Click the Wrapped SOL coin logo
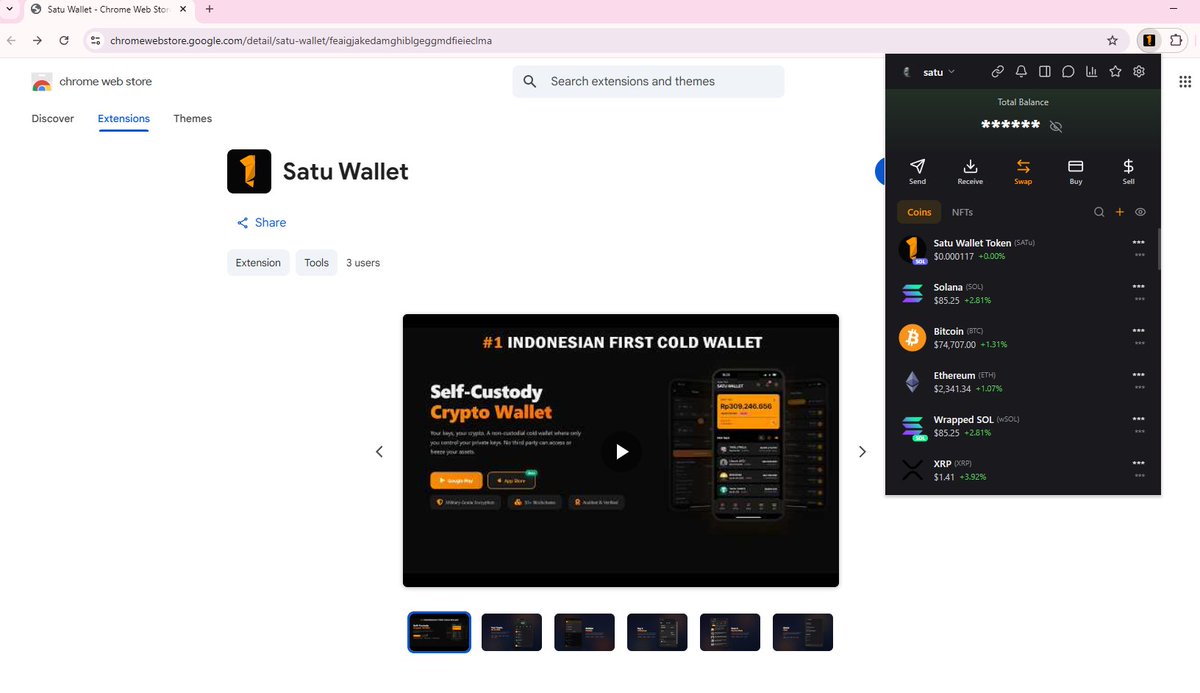This screenshot has width=1200, height=693. click(913, 427)
